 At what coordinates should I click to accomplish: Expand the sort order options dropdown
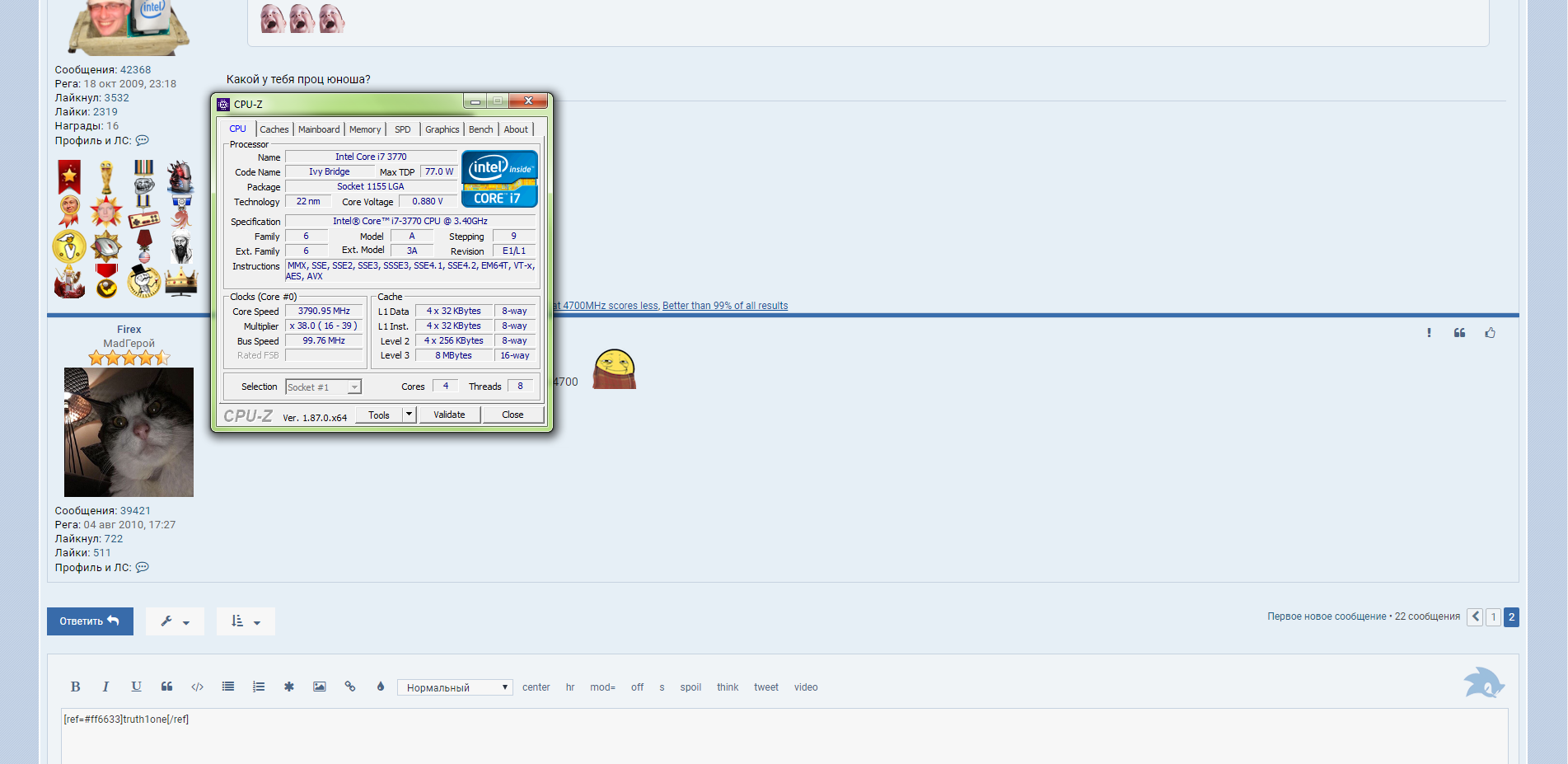(x=246, y=621)
